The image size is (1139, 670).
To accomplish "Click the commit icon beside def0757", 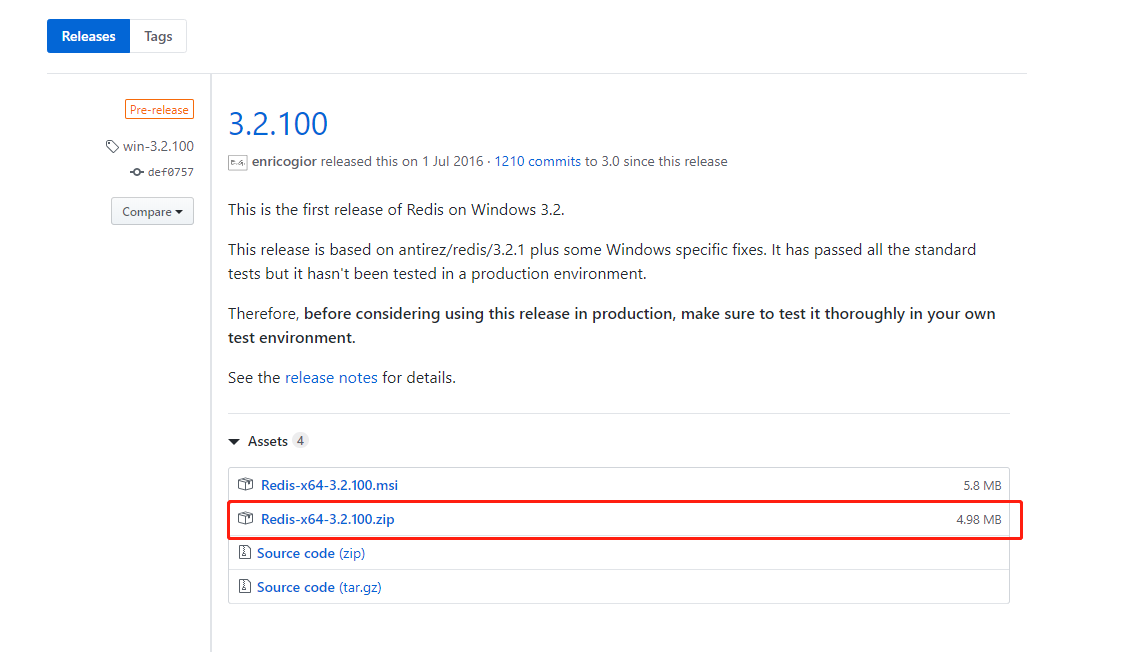I will 137,172.
